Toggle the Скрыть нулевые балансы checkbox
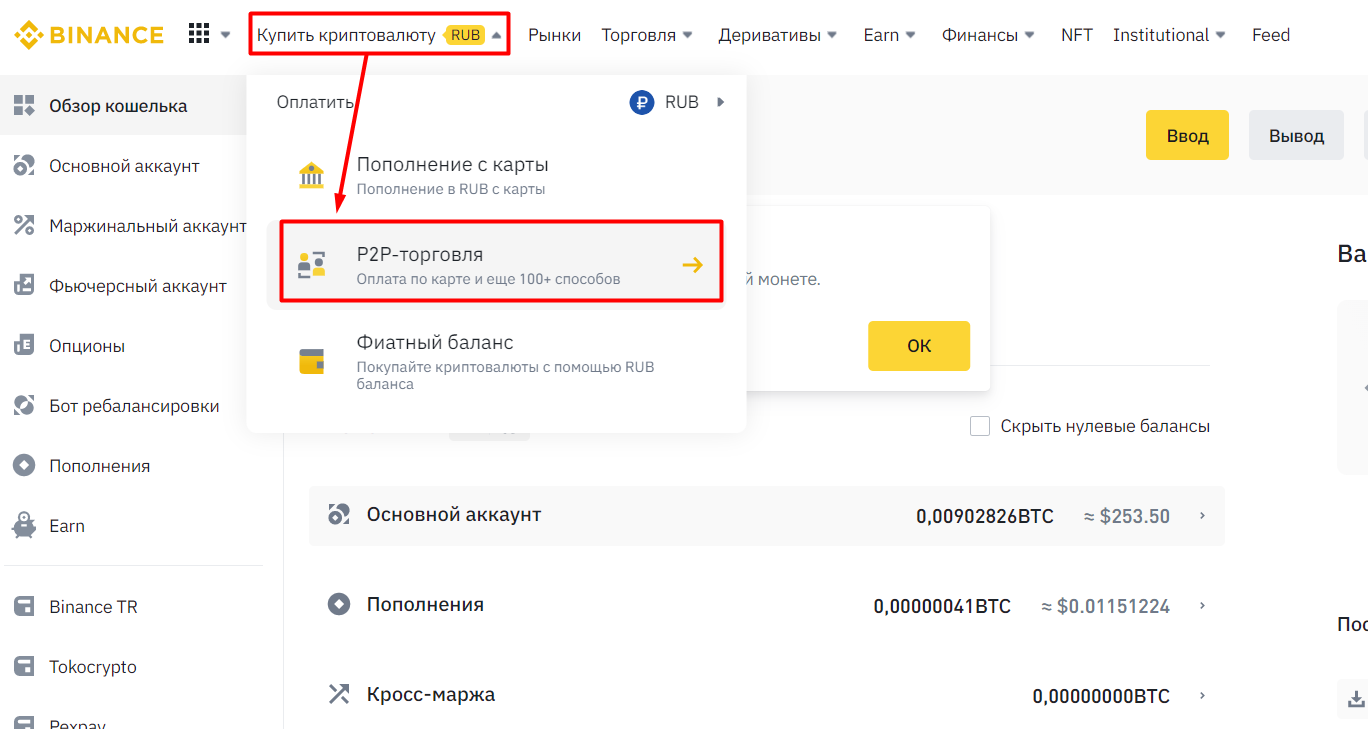The image size is (1368, 729). pos(980,426)
